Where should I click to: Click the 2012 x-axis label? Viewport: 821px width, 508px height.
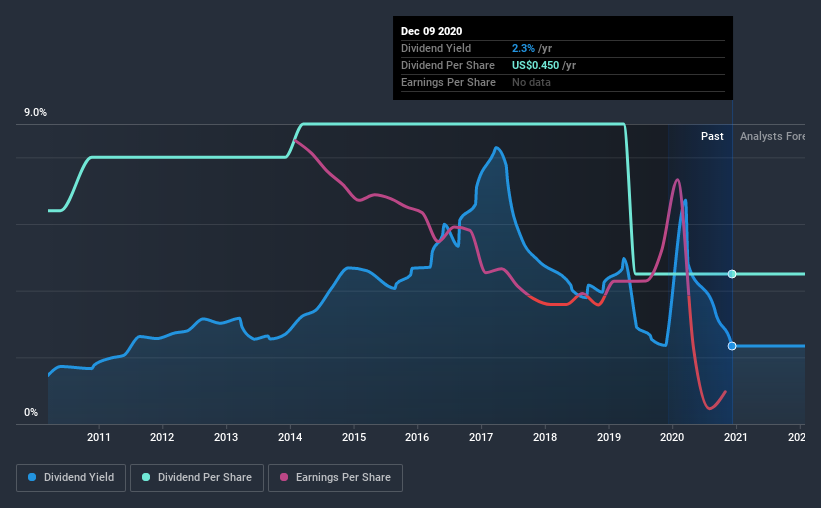[162, 437]
